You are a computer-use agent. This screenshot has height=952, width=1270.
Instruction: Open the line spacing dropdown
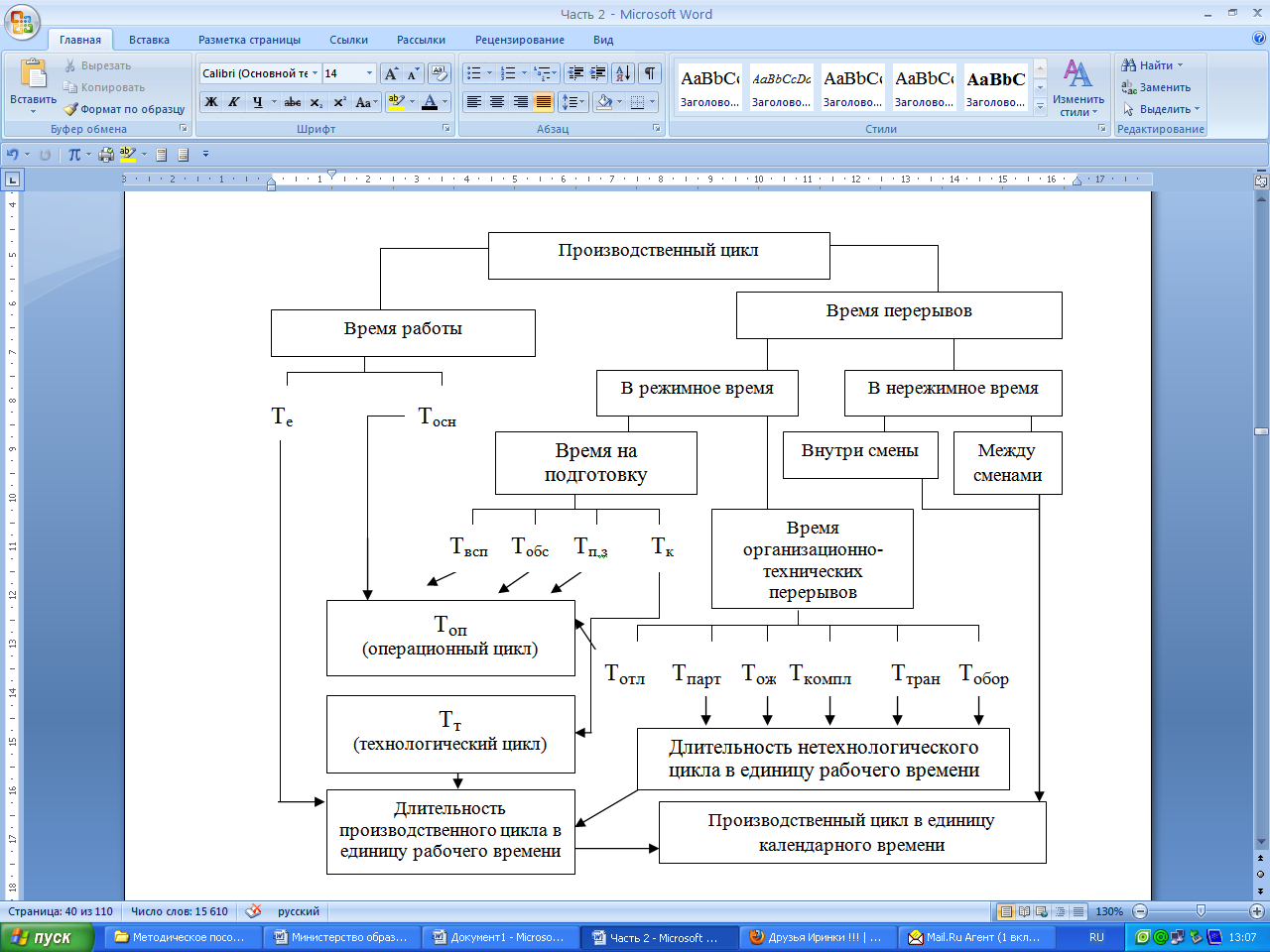pyautogui.click(x=572, y=102)
